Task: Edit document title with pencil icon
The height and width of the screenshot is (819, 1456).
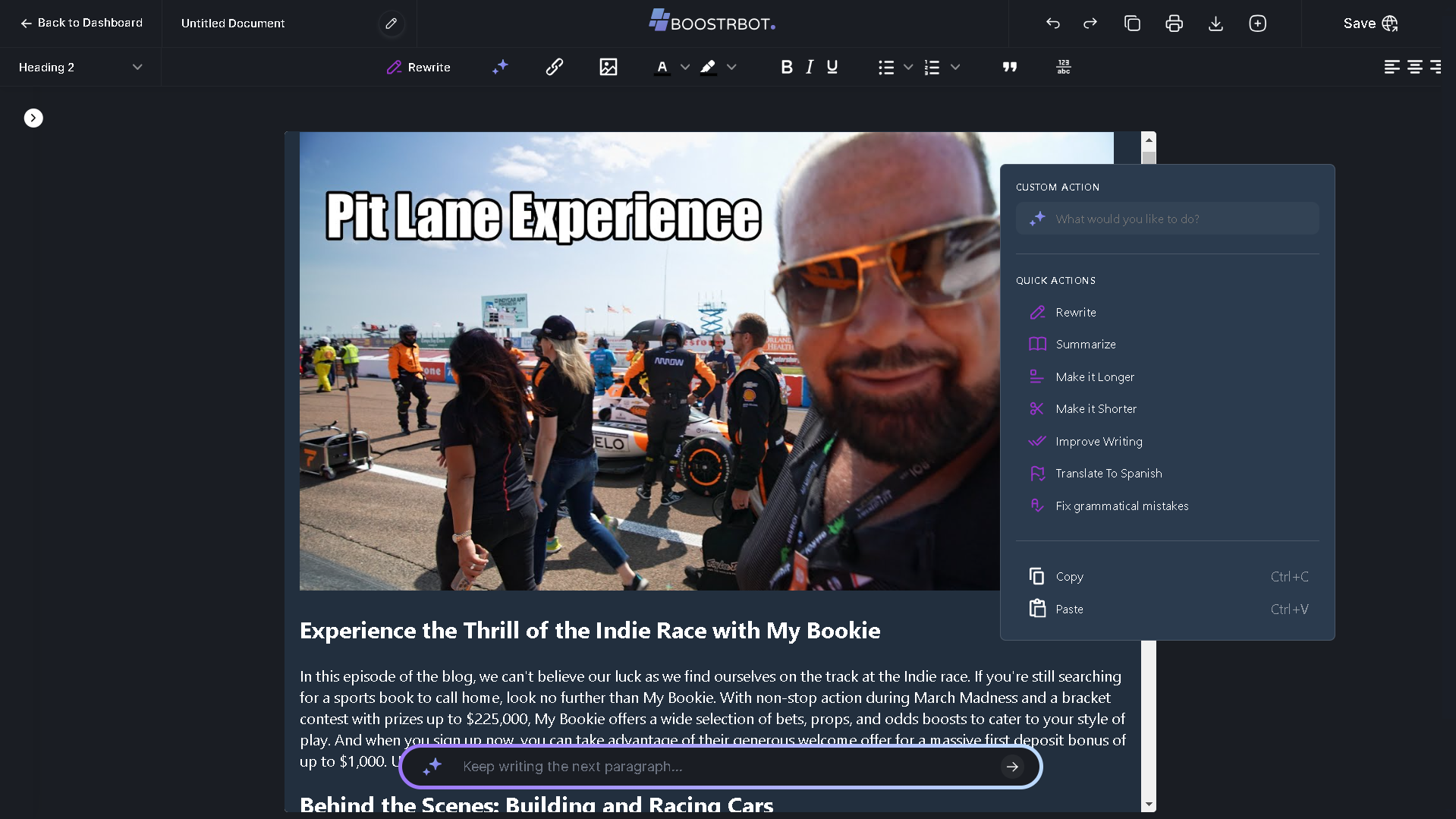Action: 391,24
